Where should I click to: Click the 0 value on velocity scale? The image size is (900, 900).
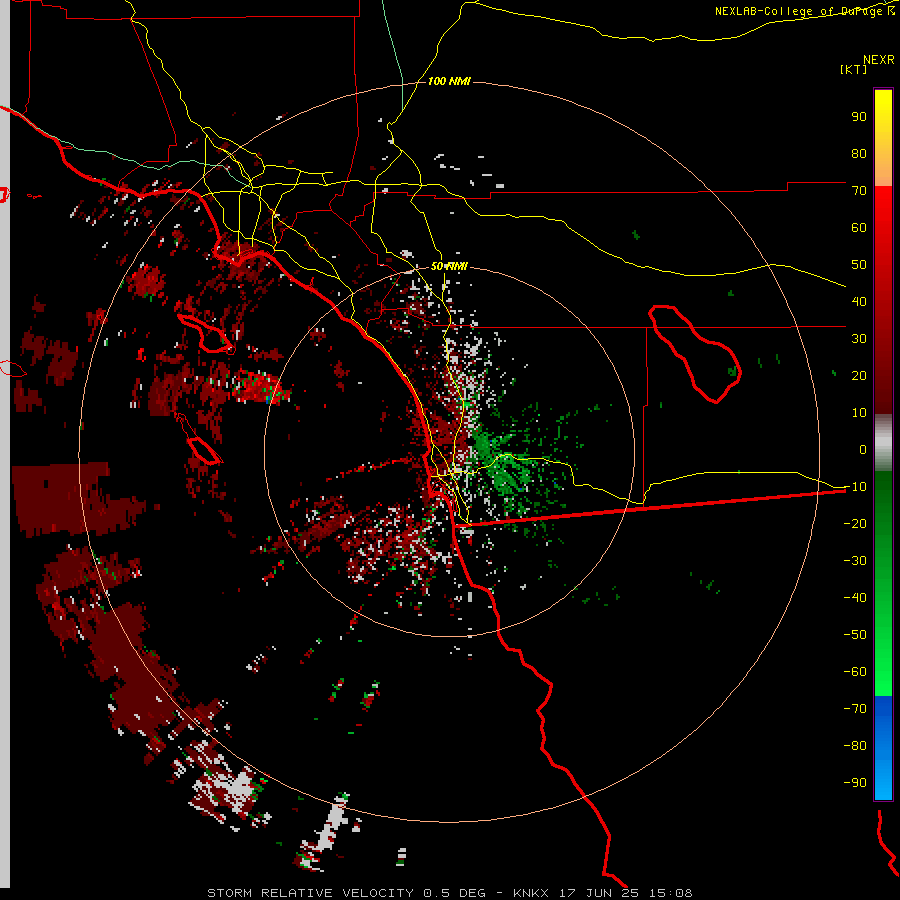click(x=863, y=449)
